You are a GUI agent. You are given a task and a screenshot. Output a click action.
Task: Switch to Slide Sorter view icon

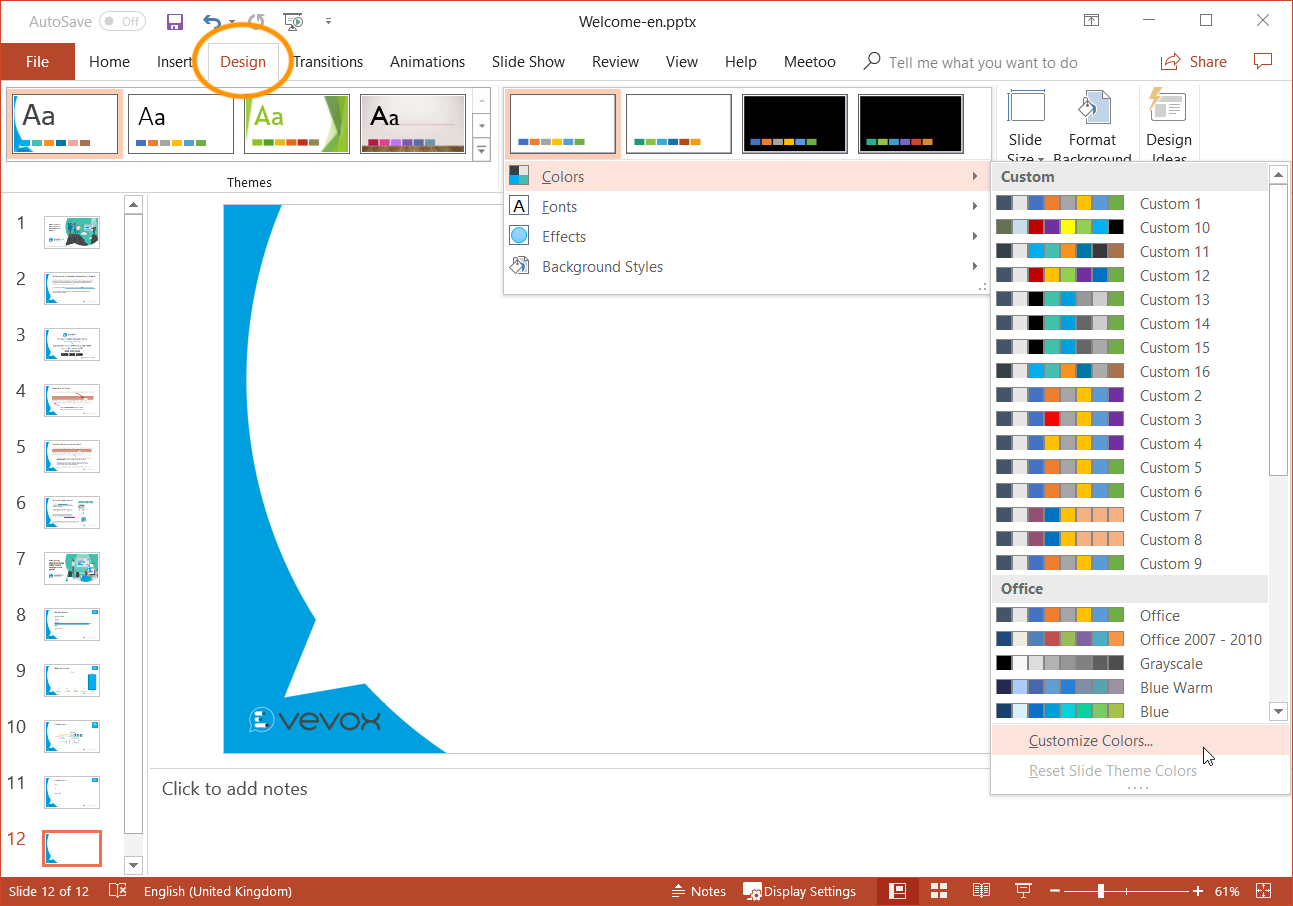939,891
